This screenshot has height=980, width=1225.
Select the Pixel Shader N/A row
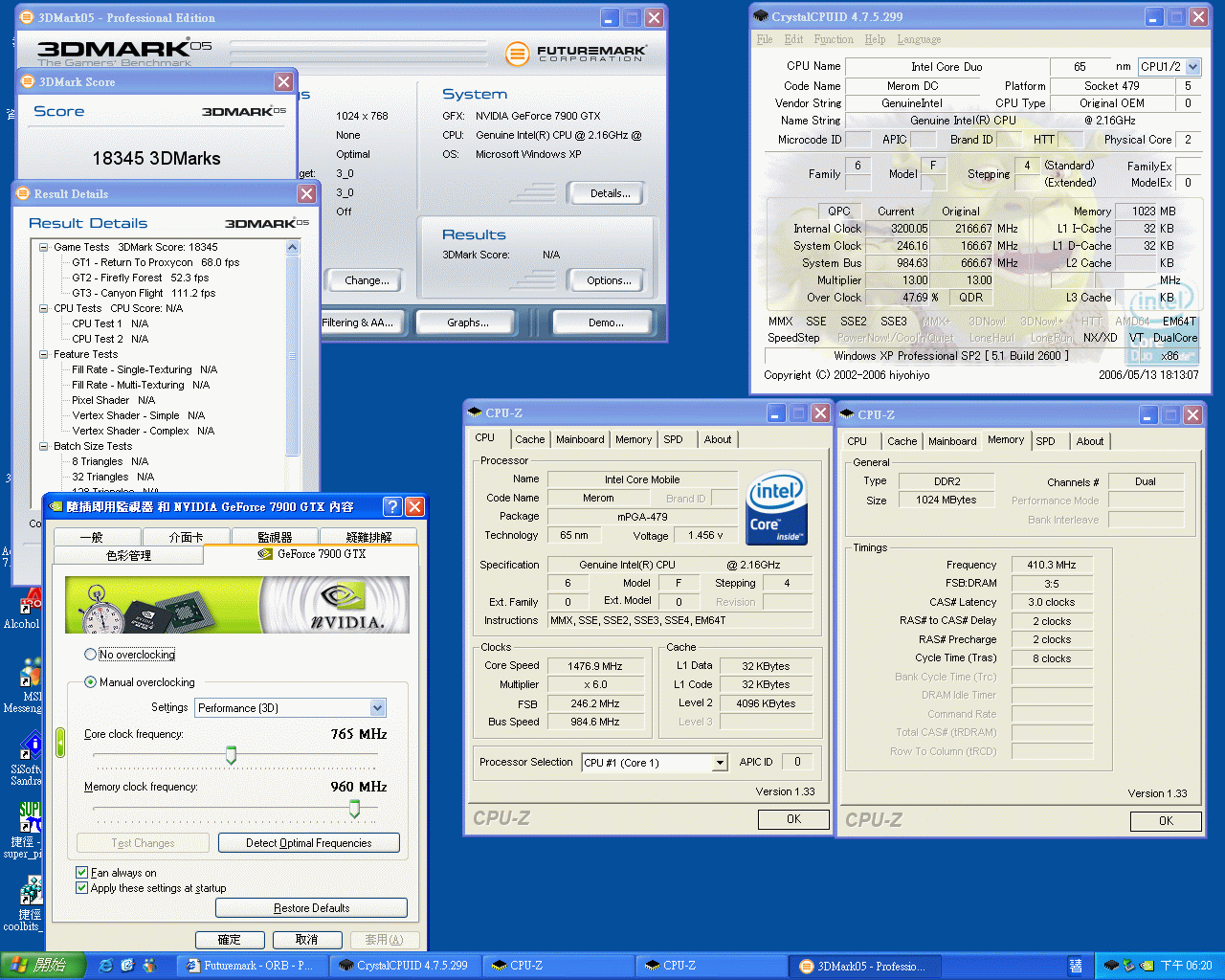coord(113,400)
